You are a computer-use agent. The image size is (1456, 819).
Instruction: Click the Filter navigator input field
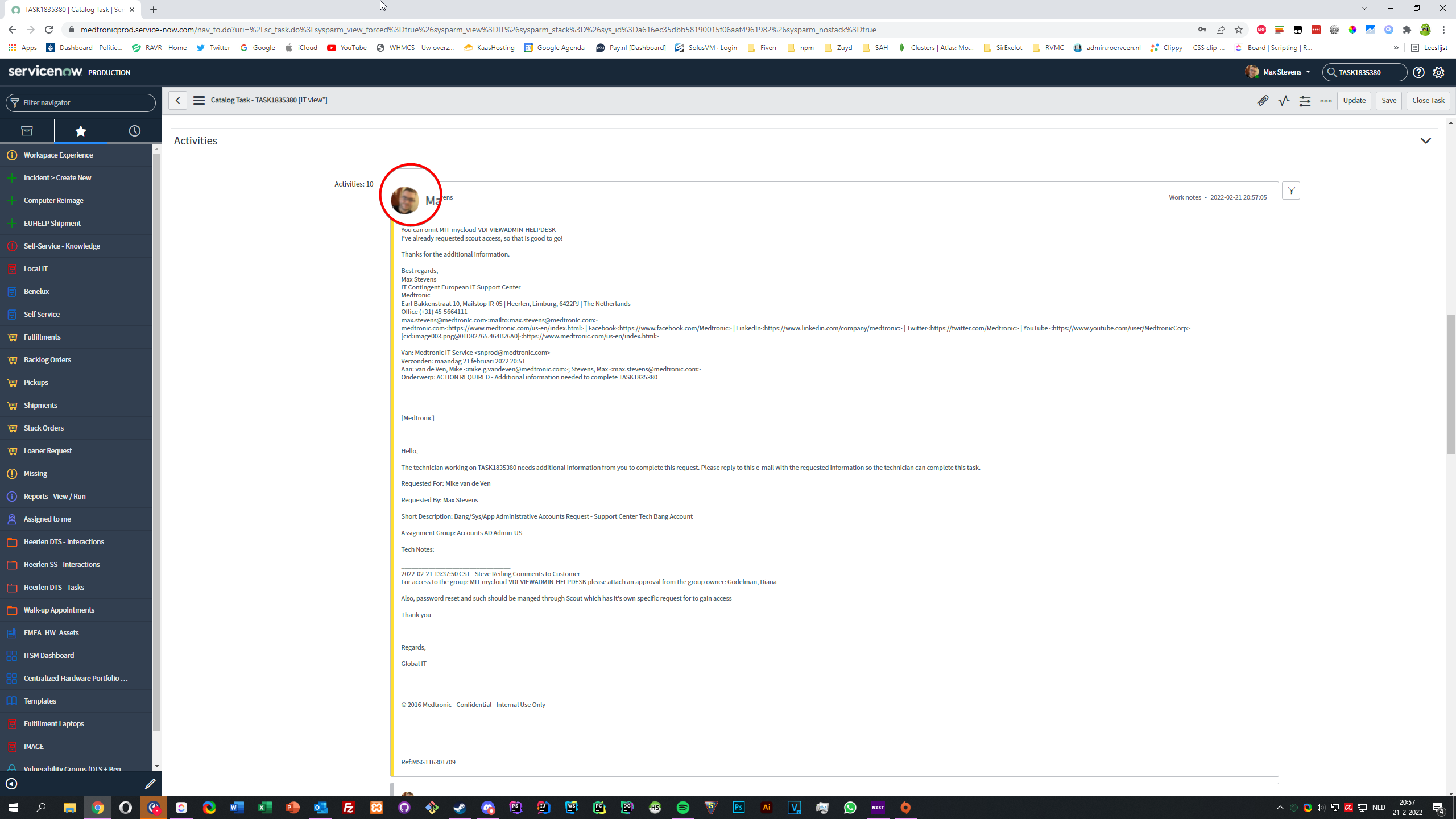85,103
